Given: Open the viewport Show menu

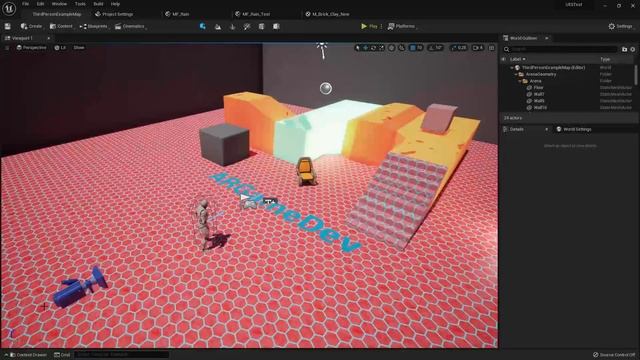Looking at the screenshot, I should point(79,48).
